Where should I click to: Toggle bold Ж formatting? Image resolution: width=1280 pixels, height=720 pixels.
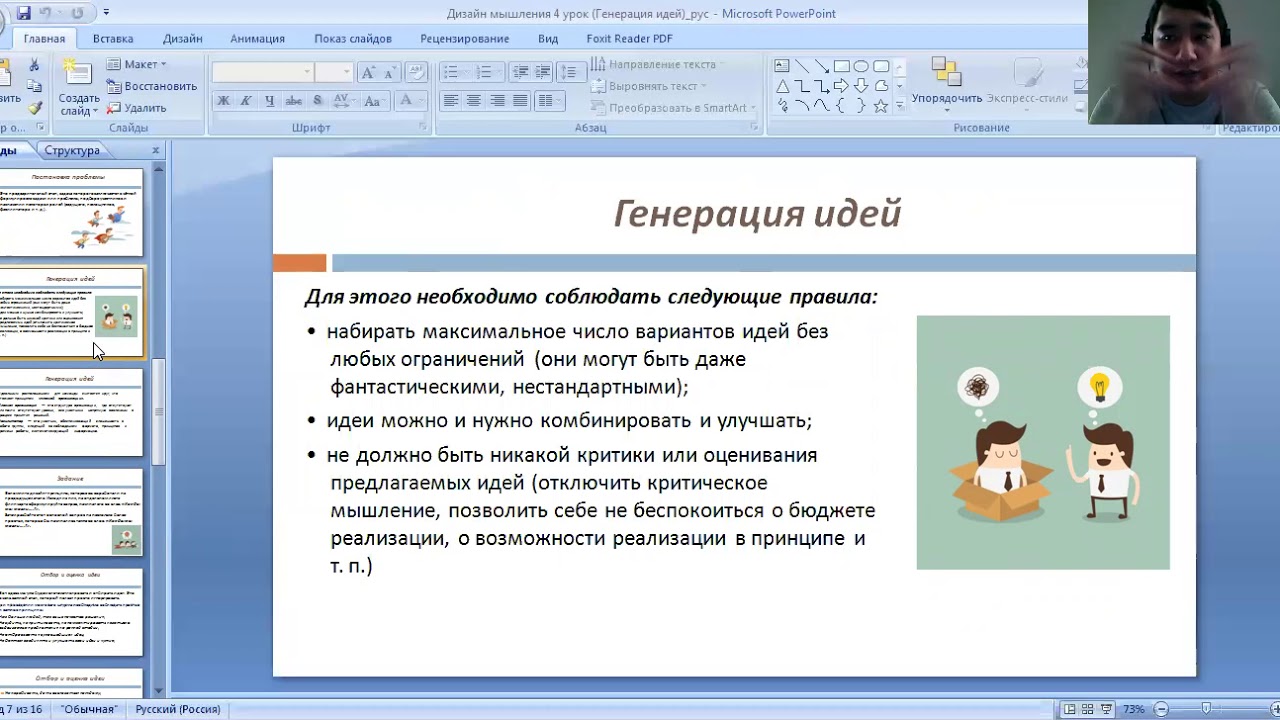pyautogui.click(x=223, y=101)
